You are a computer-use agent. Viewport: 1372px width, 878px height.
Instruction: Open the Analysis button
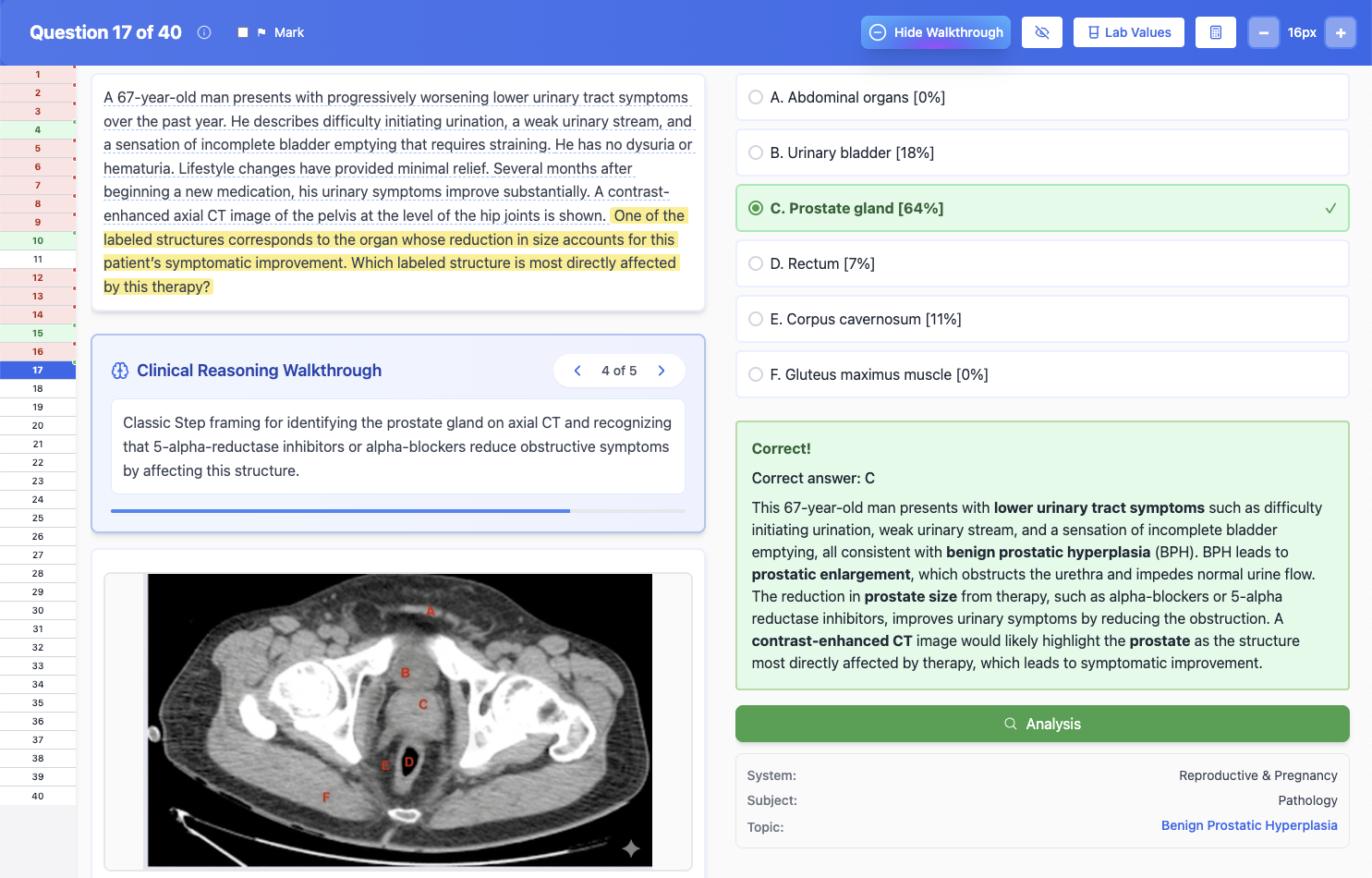click(1042, 724)
